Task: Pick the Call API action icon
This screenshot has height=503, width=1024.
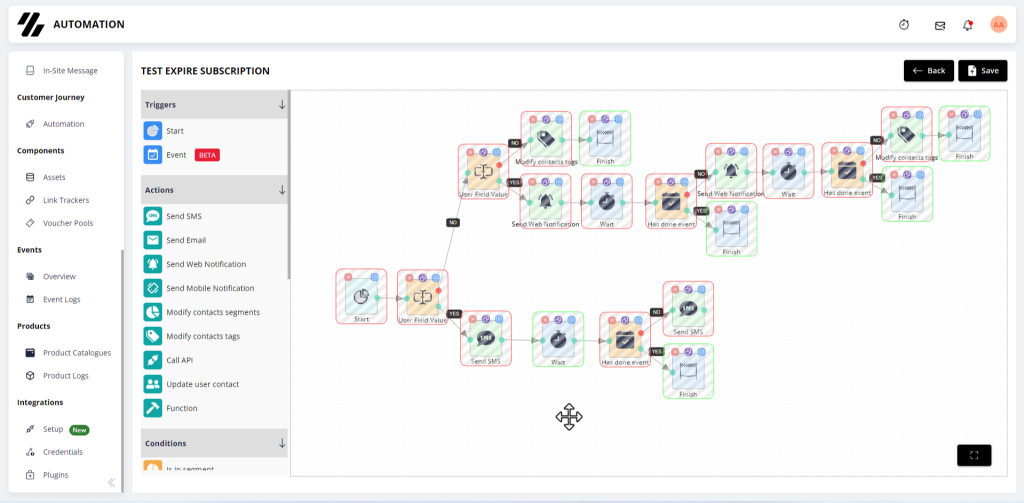Action: (153, 360)
